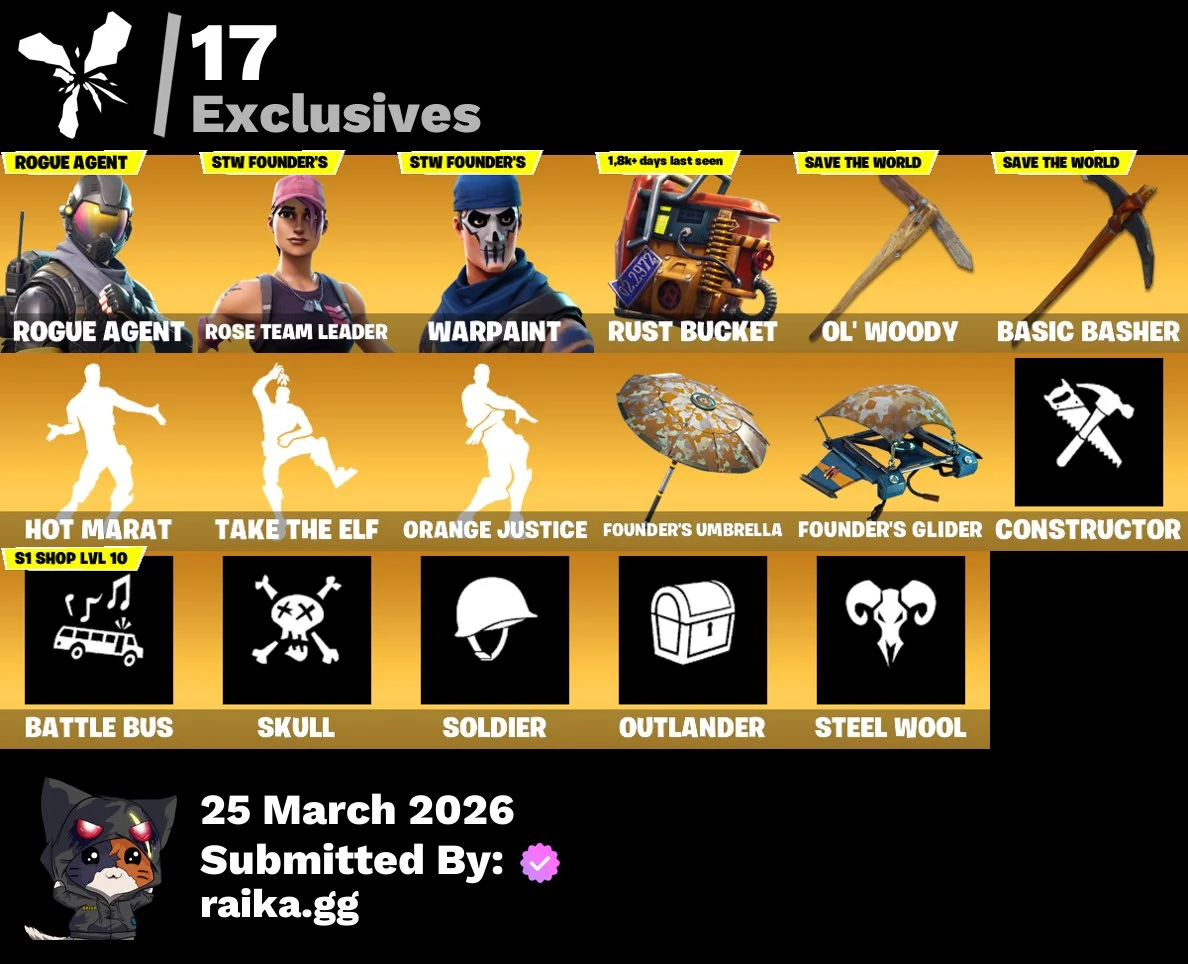
Task: Open the Constructor saw and hammer icon
Action: [x=1089, y=432]
